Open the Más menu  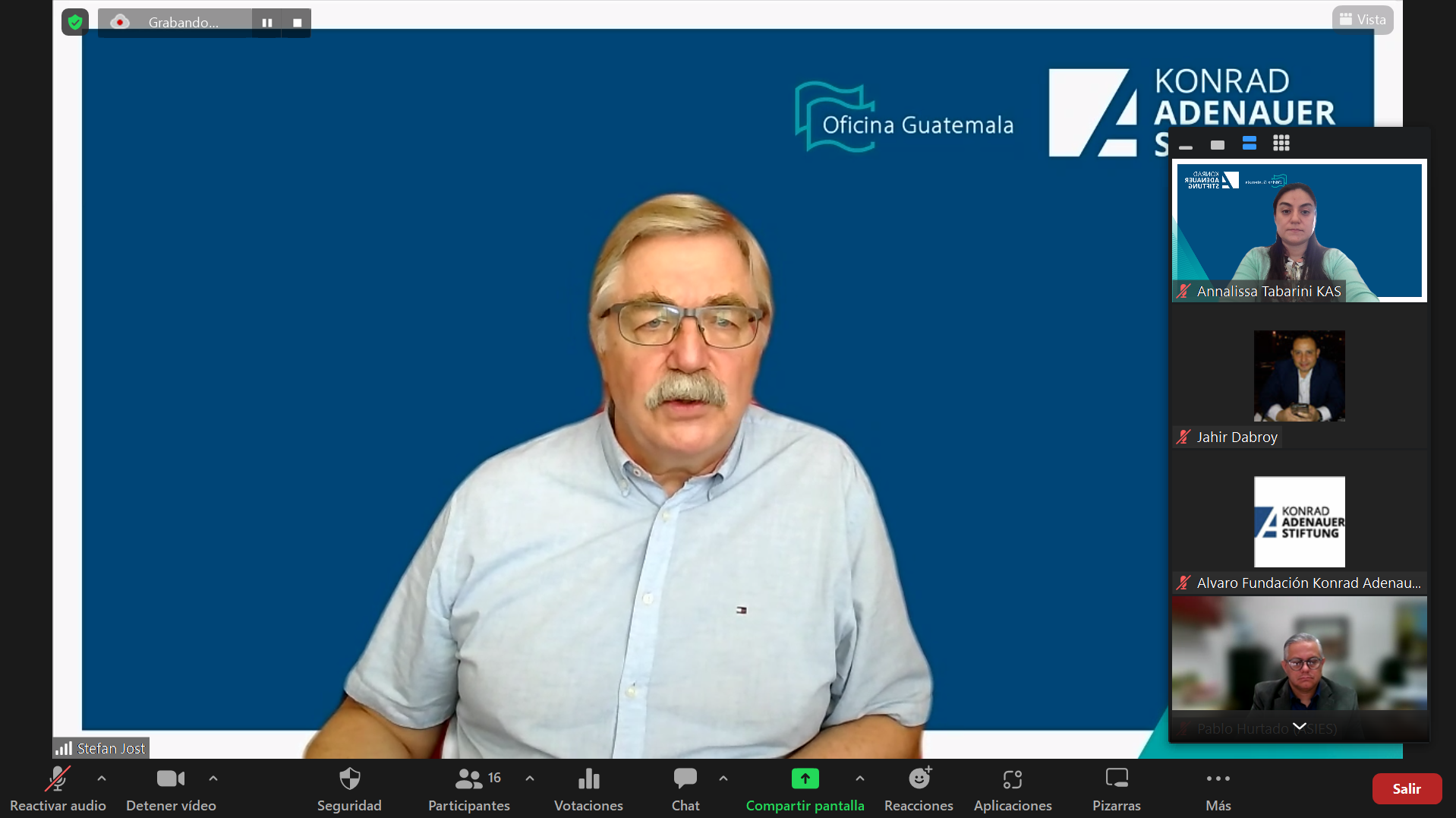point(1218,788)
